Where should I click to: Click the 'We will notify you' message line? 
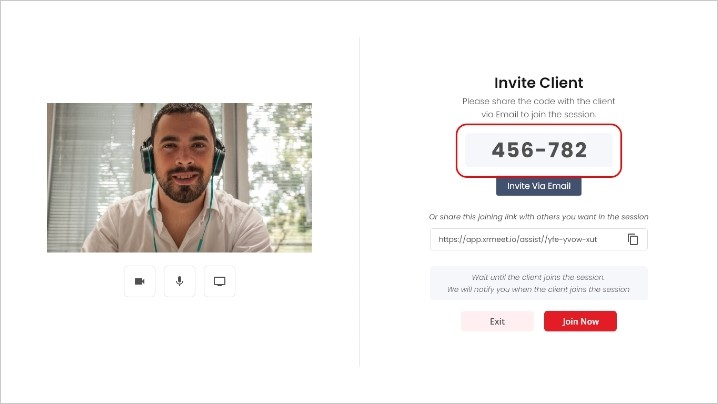(538, 289)
